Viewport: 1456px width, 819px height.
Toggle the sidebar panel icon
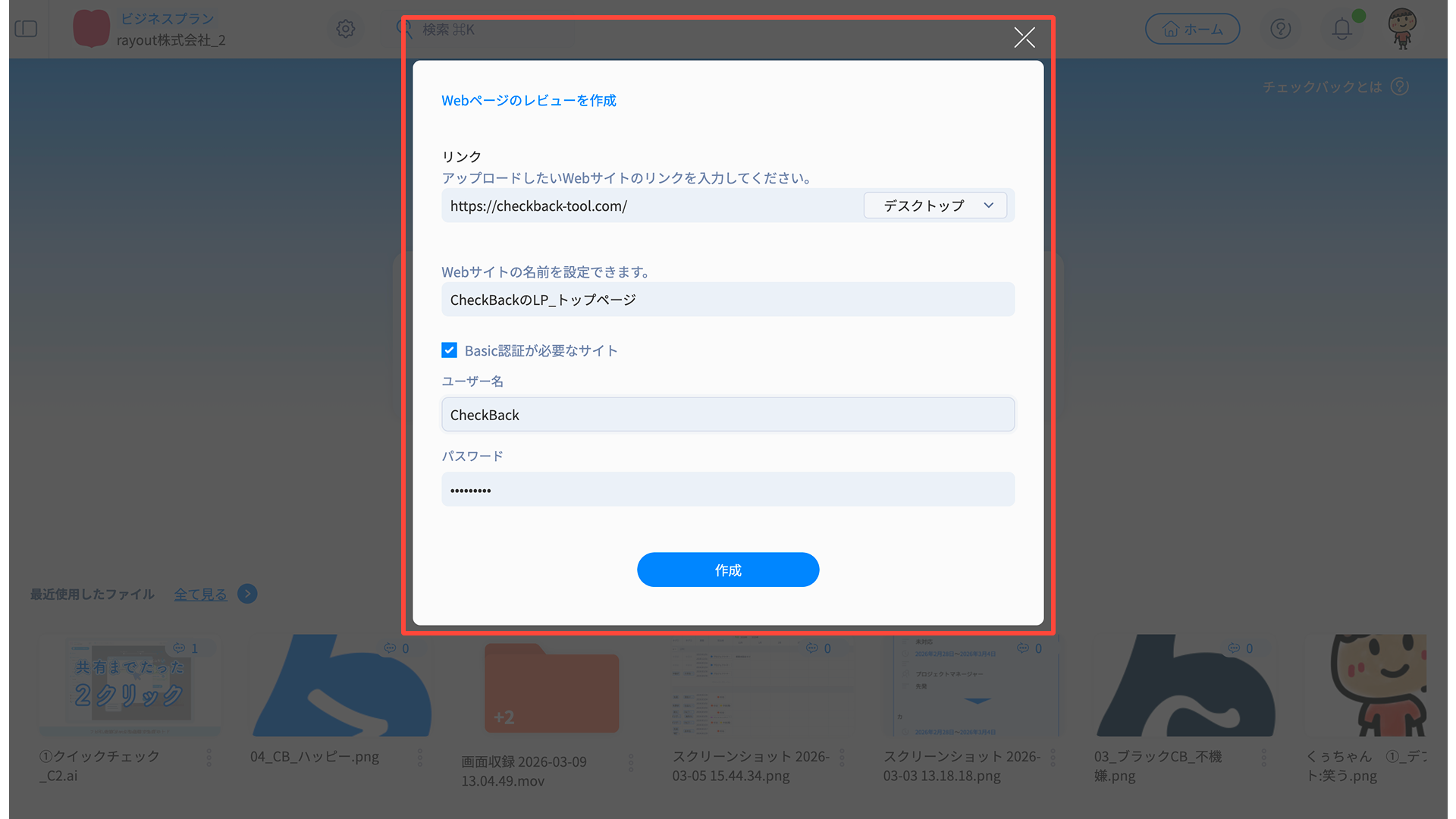pyautogui.click(x=26, y=29)
